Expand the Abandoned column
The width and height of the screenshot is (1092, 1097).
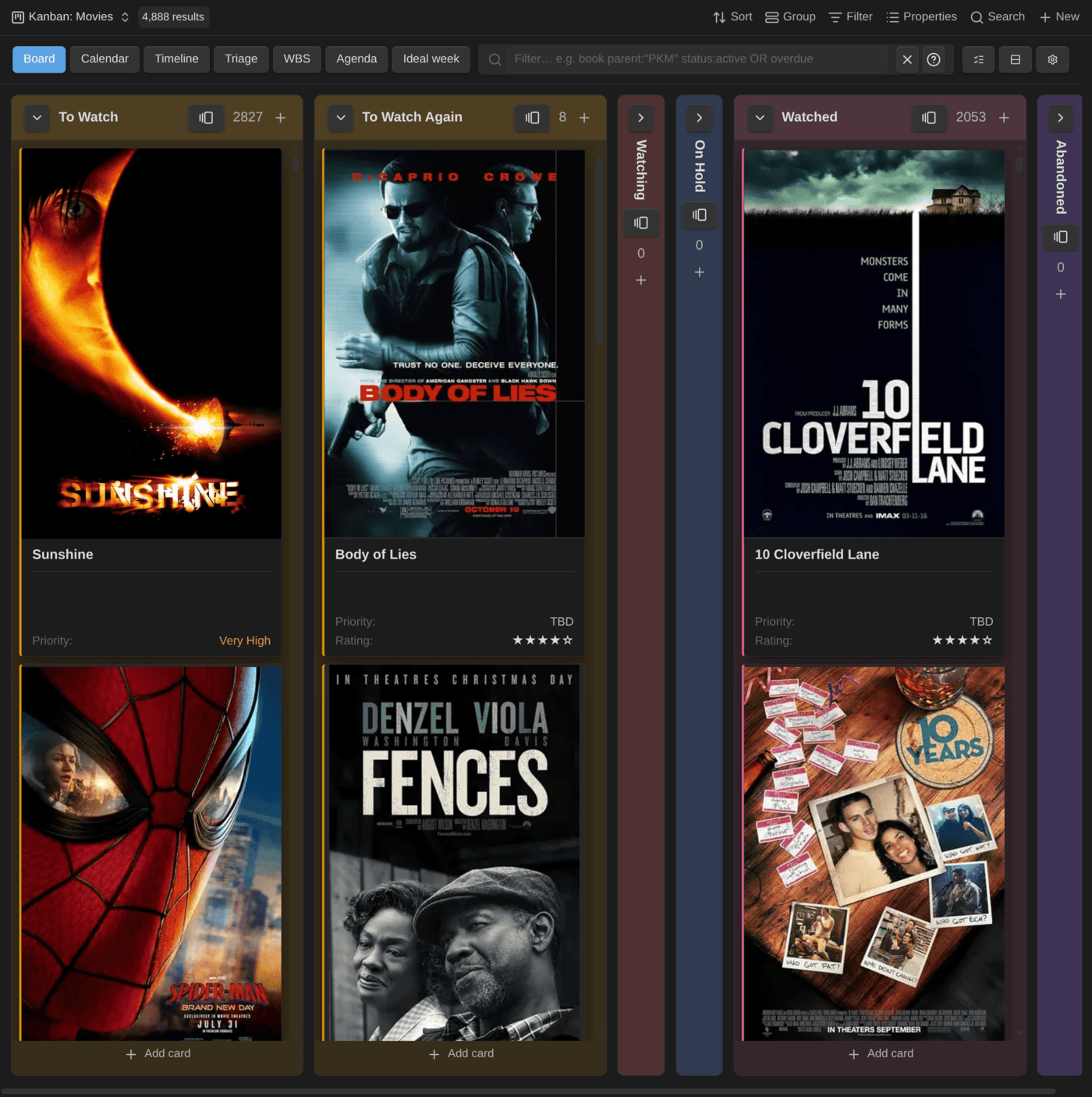tap(1060, 118)
